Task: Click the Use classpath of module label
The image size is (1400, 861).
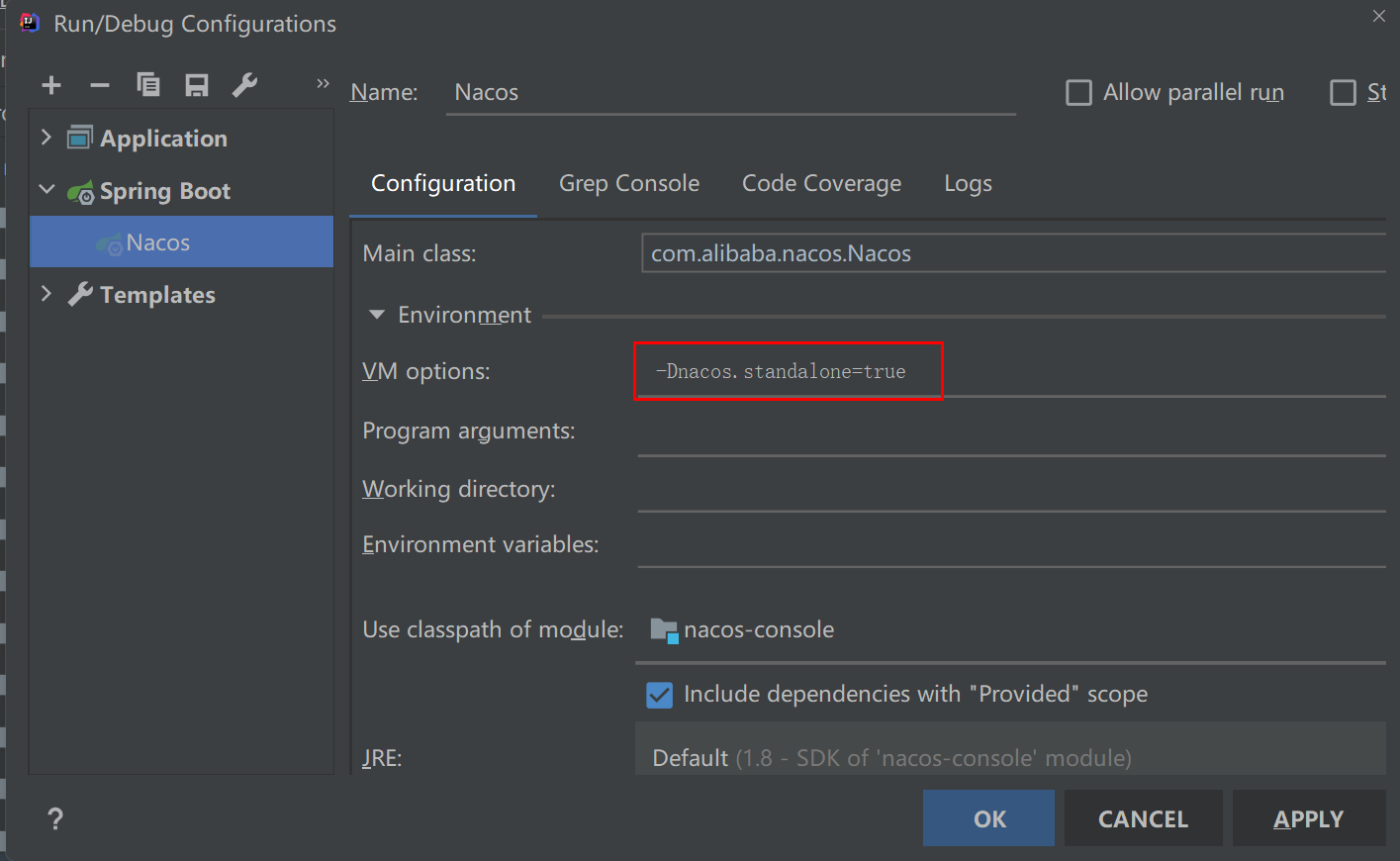Action: pos(493,629)
